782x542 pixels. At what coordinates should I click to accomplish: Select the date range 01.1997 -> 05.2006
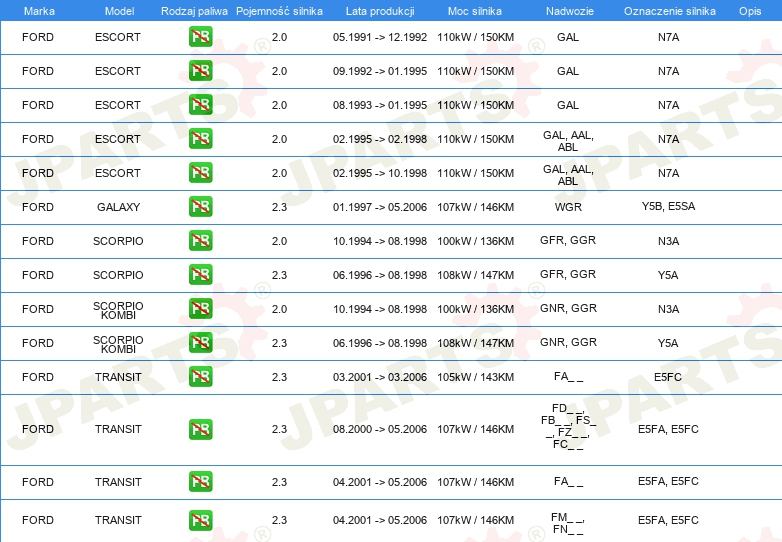point(380,207)
